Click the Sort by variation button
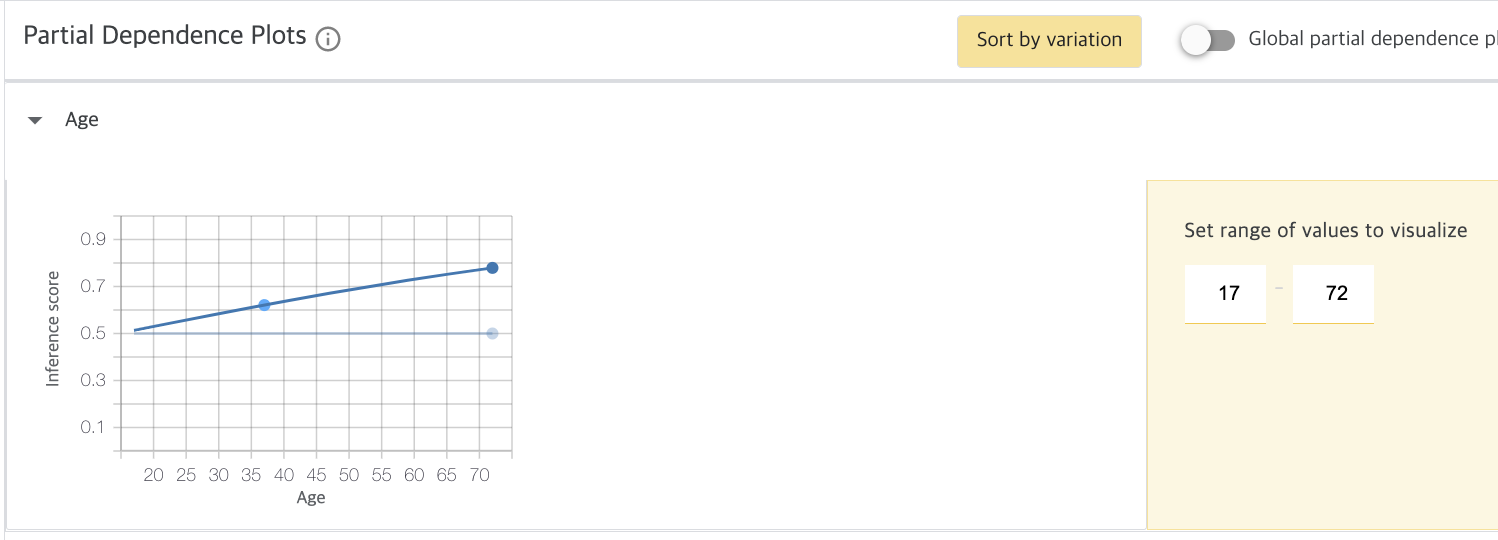This screenshot has height=540, width=1498. coord(1049,40)
